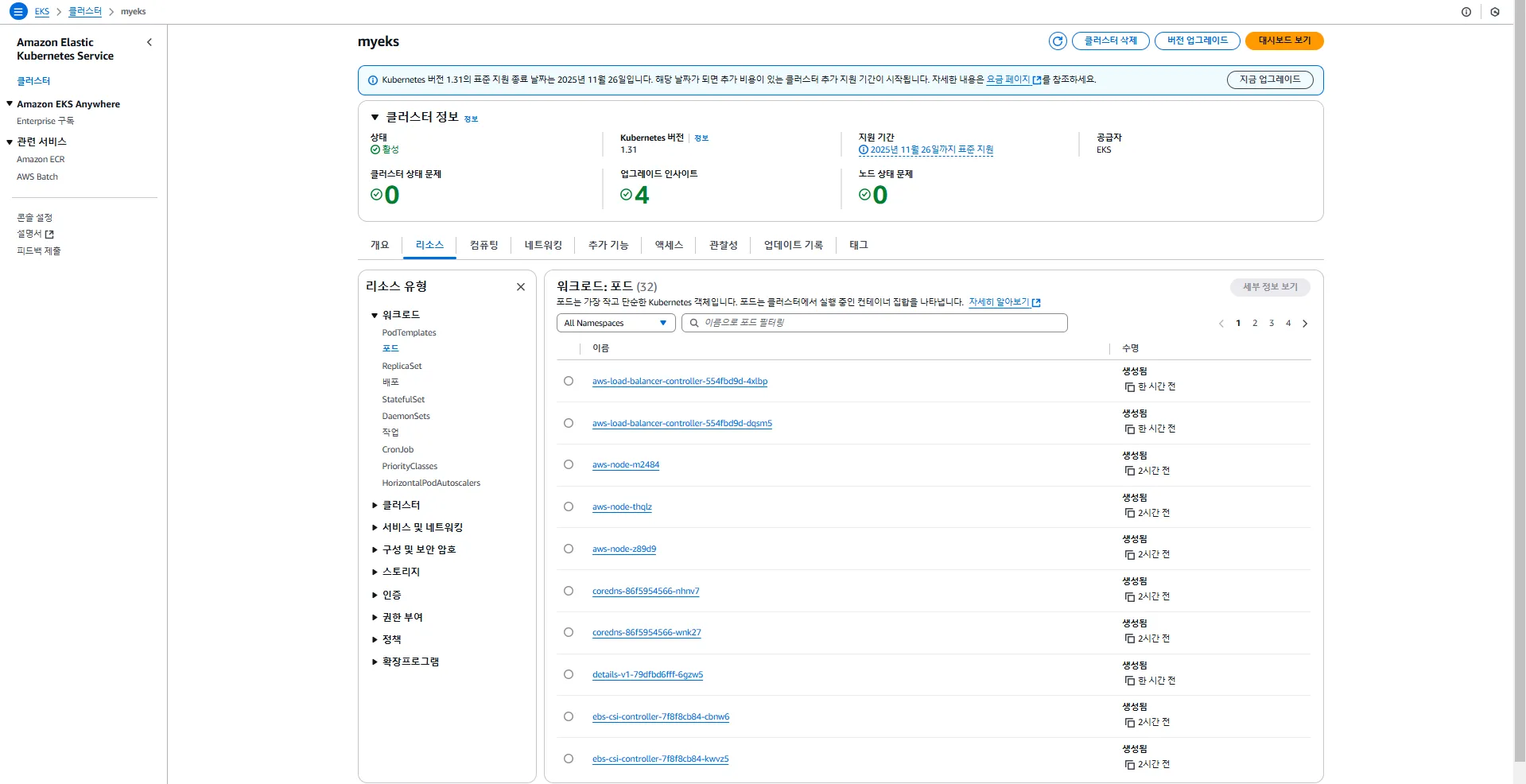Image resolution: width=1526 pixels, height=784 pixels.
Task: Collapse the 클러스터 정보 section
Action: (x=375, y=118)
